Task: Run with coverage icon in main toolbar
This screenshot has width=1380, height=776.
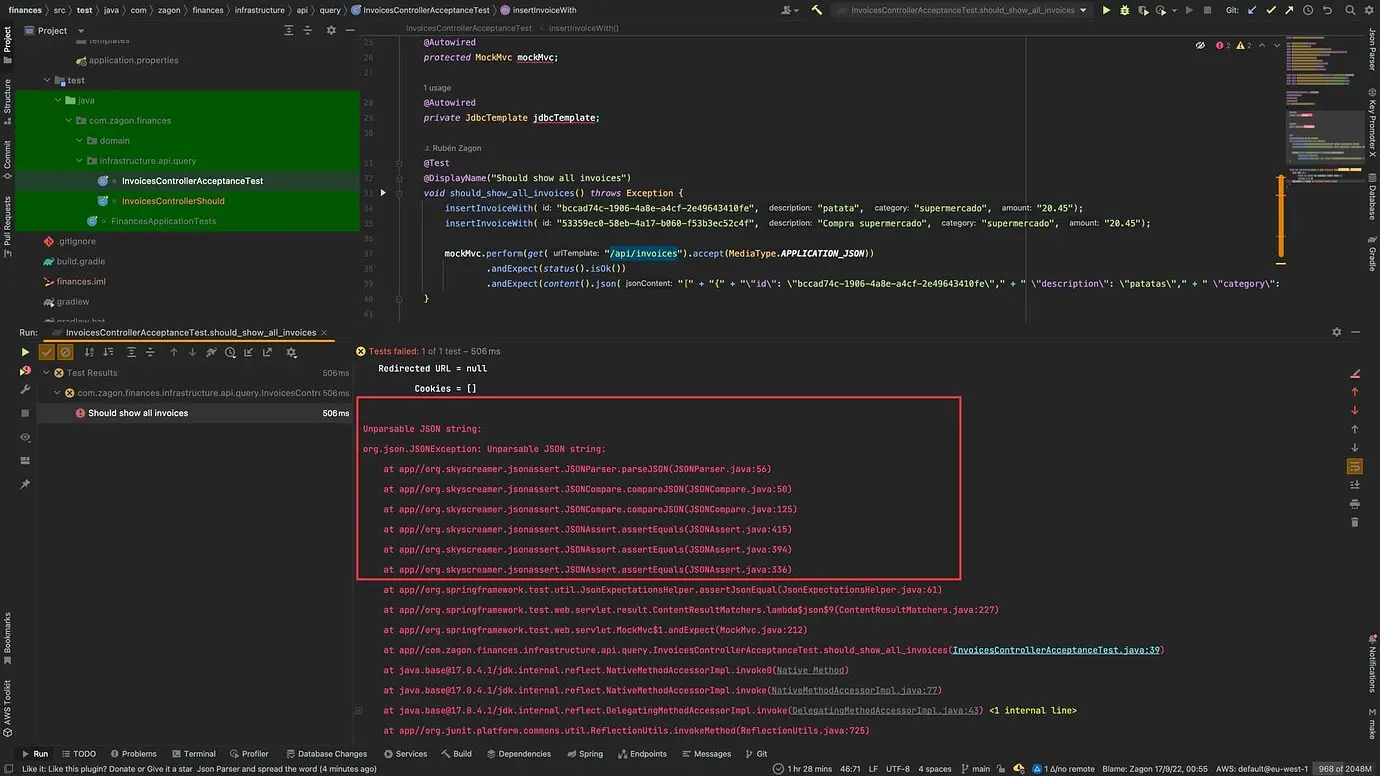Action: tap(1142, 10)
